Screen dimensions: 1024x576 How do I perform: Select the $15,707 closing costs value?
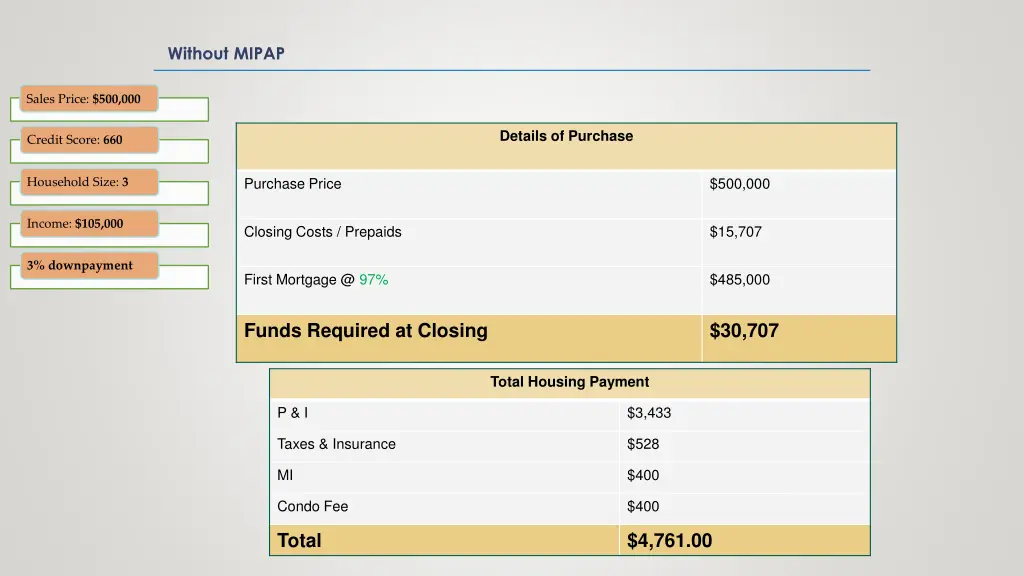click(x=735, y=232)
